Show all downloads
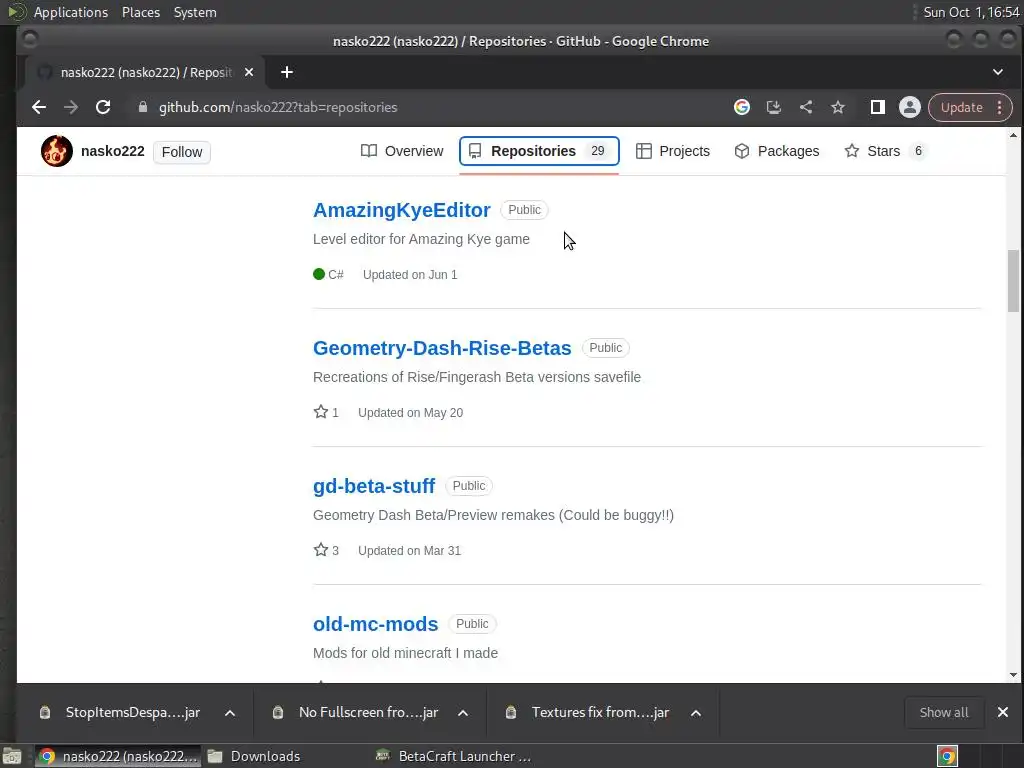The height and width of the screenshot is (768, 1024). click(944, 712)
